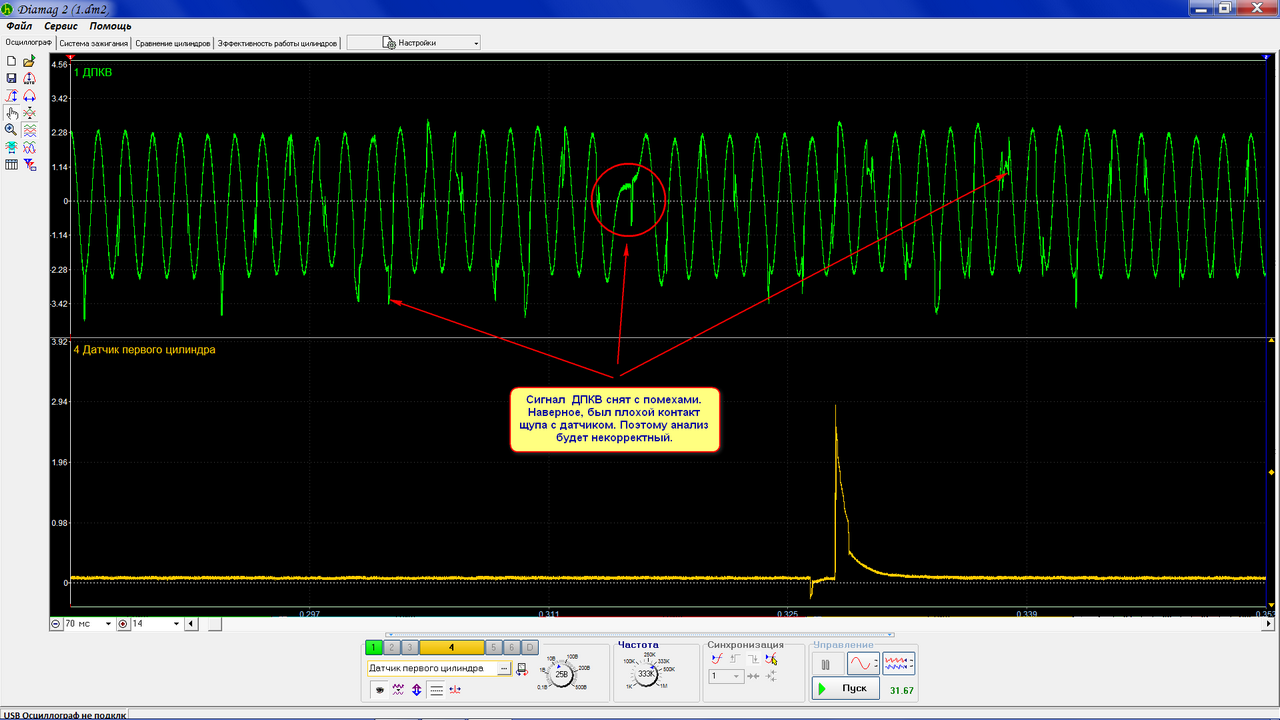Click the minus zoom-out timescale button
Viewport: 1280px width, 720px height.
tap(56, 623)
